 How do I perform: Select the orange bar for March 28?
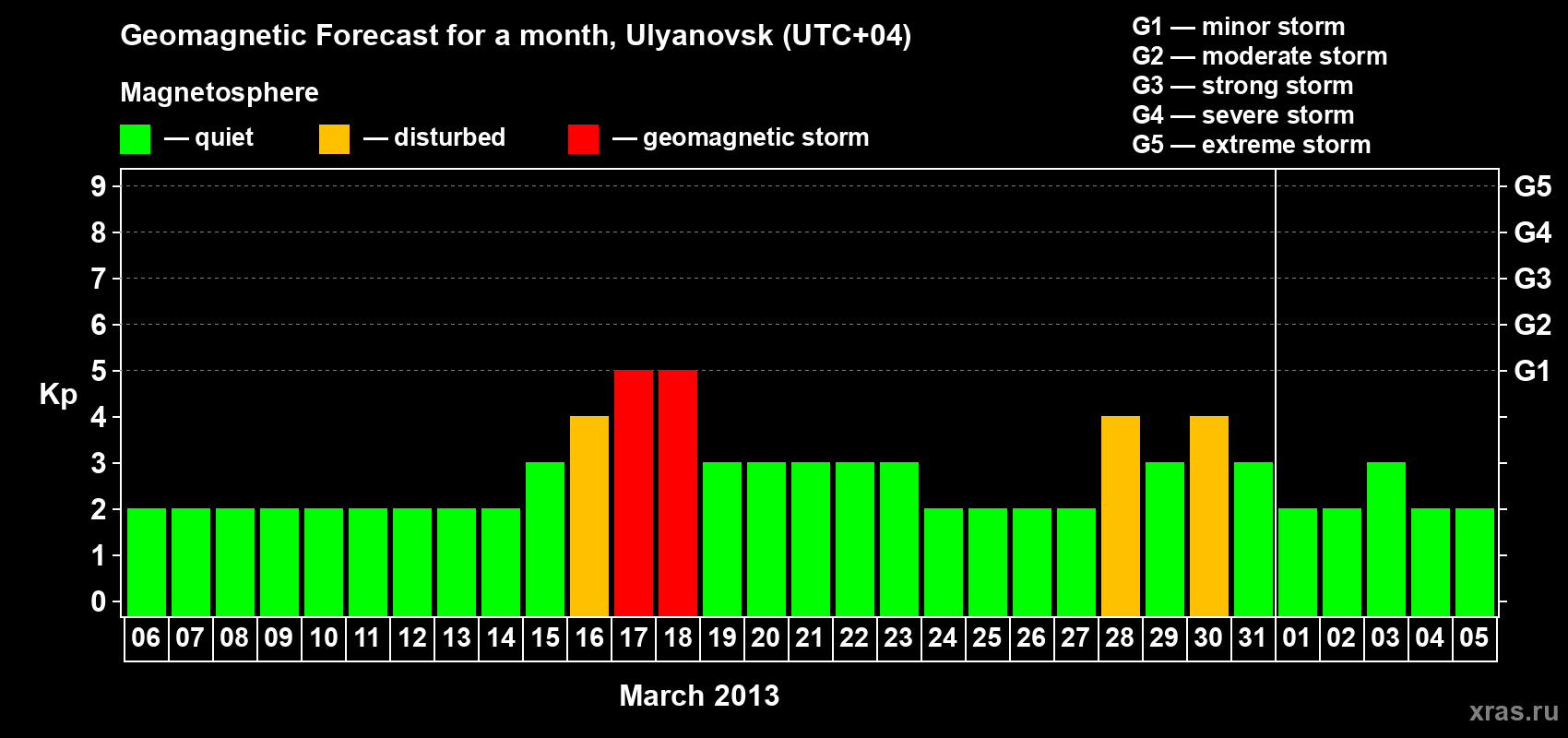tap(1121, 517)
